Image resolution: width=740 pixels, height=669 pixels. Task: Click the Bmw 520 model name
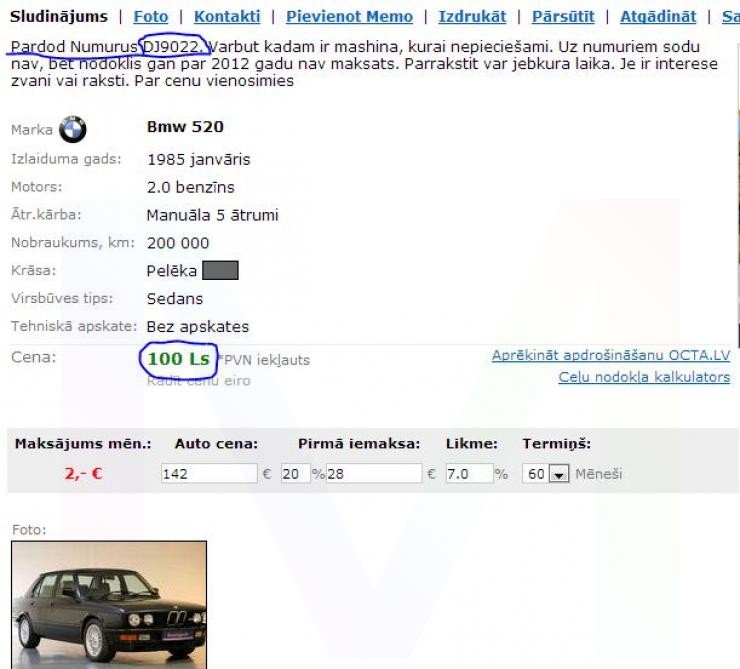click(185, 127)
